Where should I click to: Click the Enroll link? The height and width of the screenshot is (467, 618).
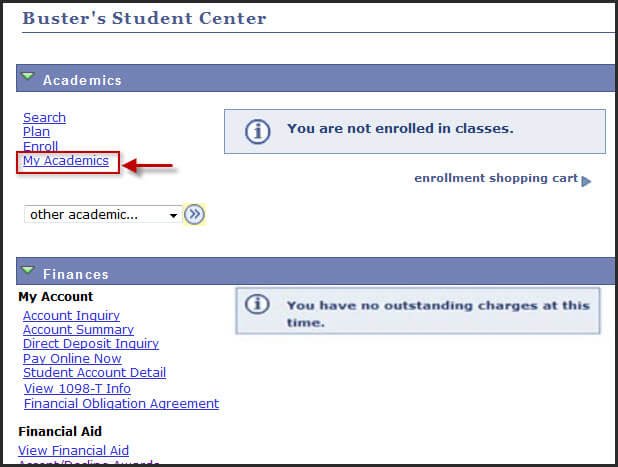pos(40,146)
